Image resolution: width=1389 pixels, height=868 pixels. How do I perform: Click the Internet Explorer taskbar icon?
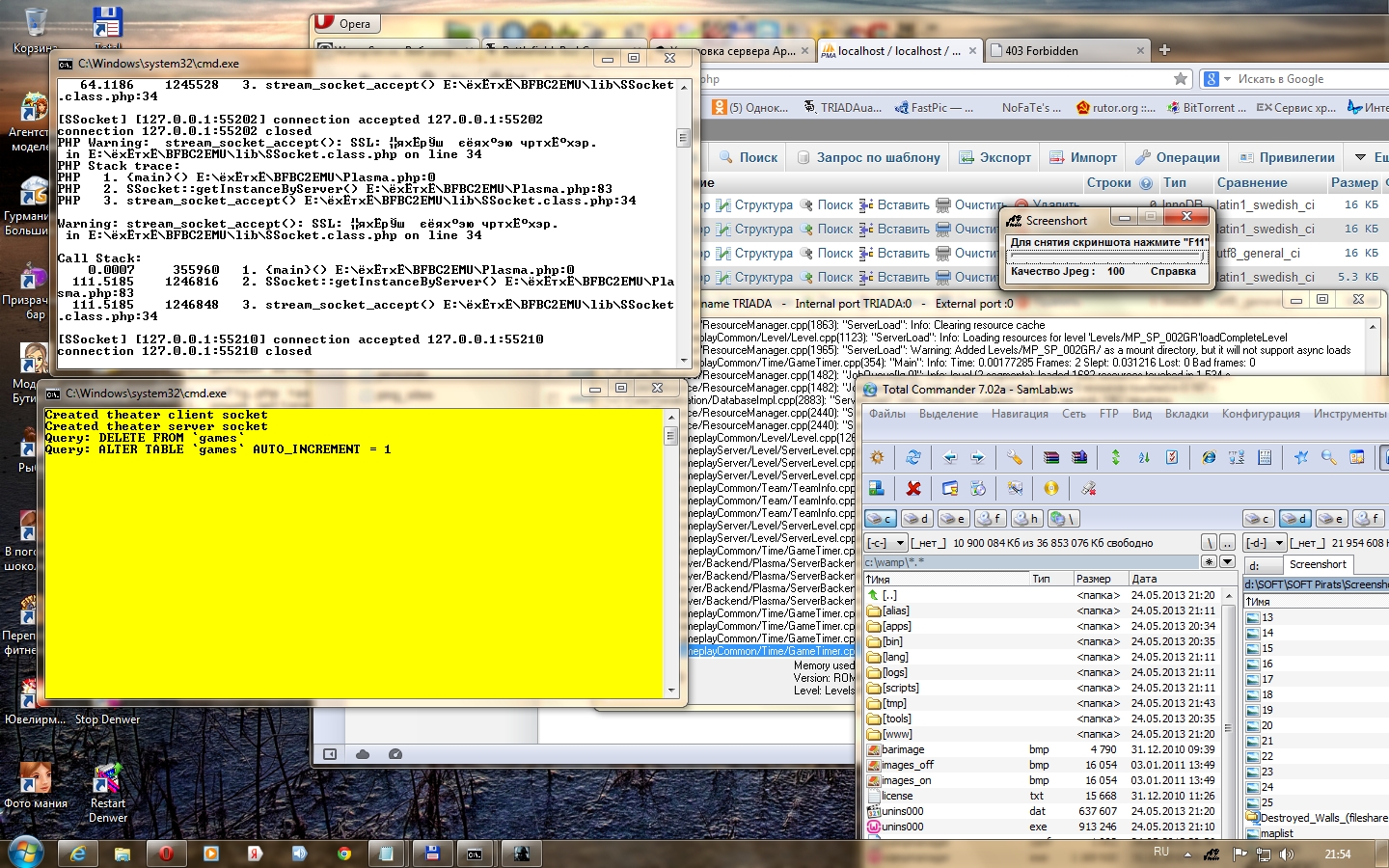77,854
